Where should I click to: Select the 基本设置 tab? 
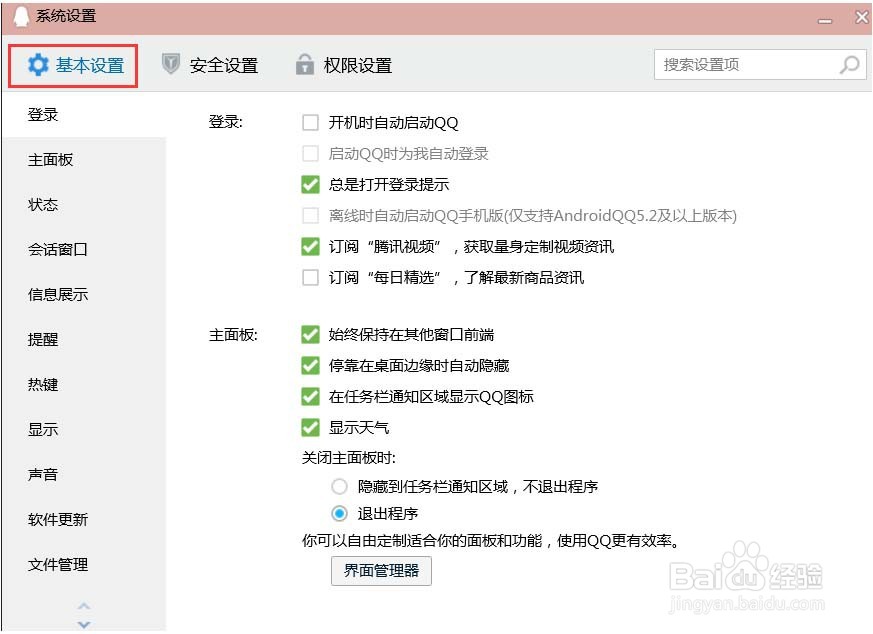73,66
